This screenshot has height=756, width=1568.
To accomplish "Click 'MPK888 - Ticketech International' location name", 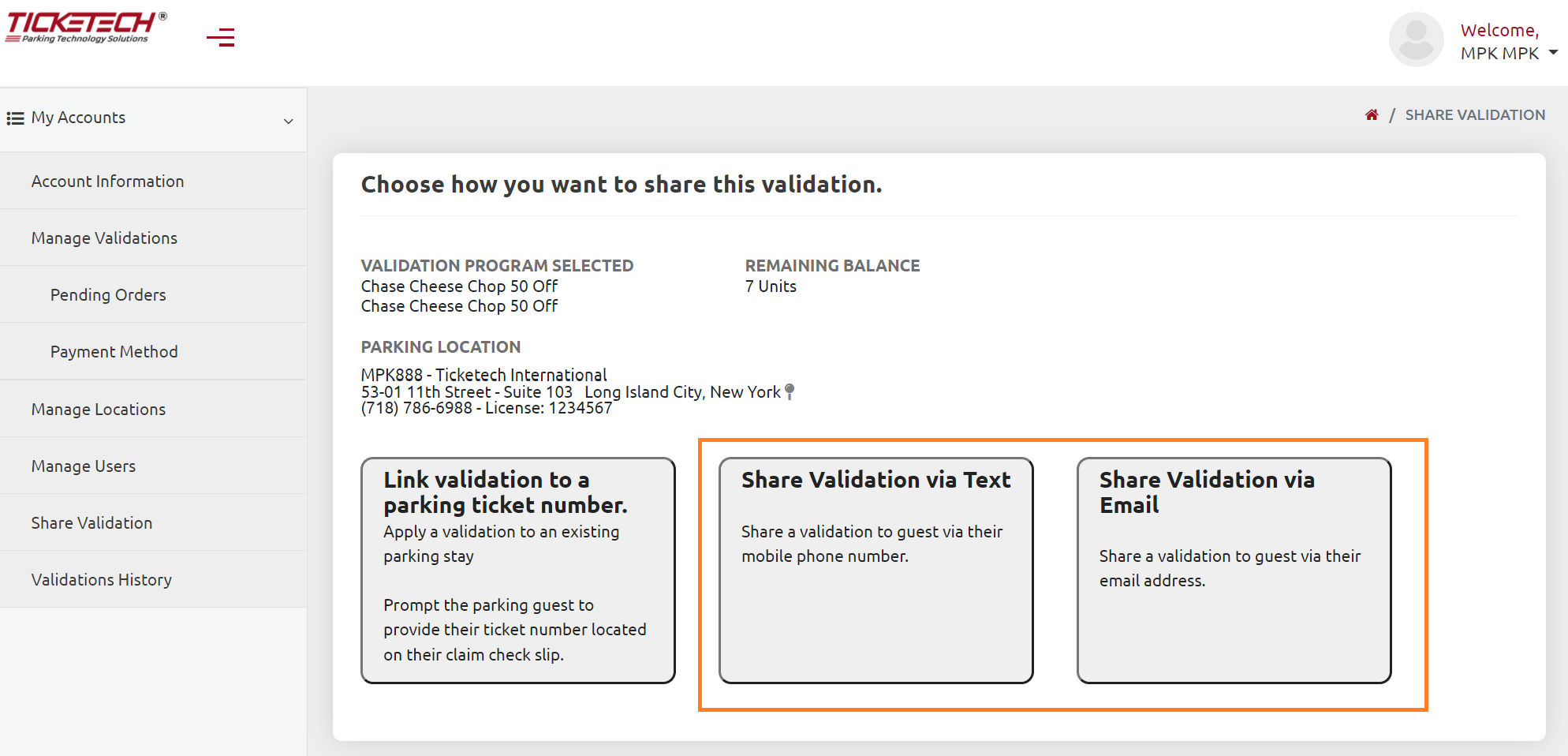I will pos(483,375).
